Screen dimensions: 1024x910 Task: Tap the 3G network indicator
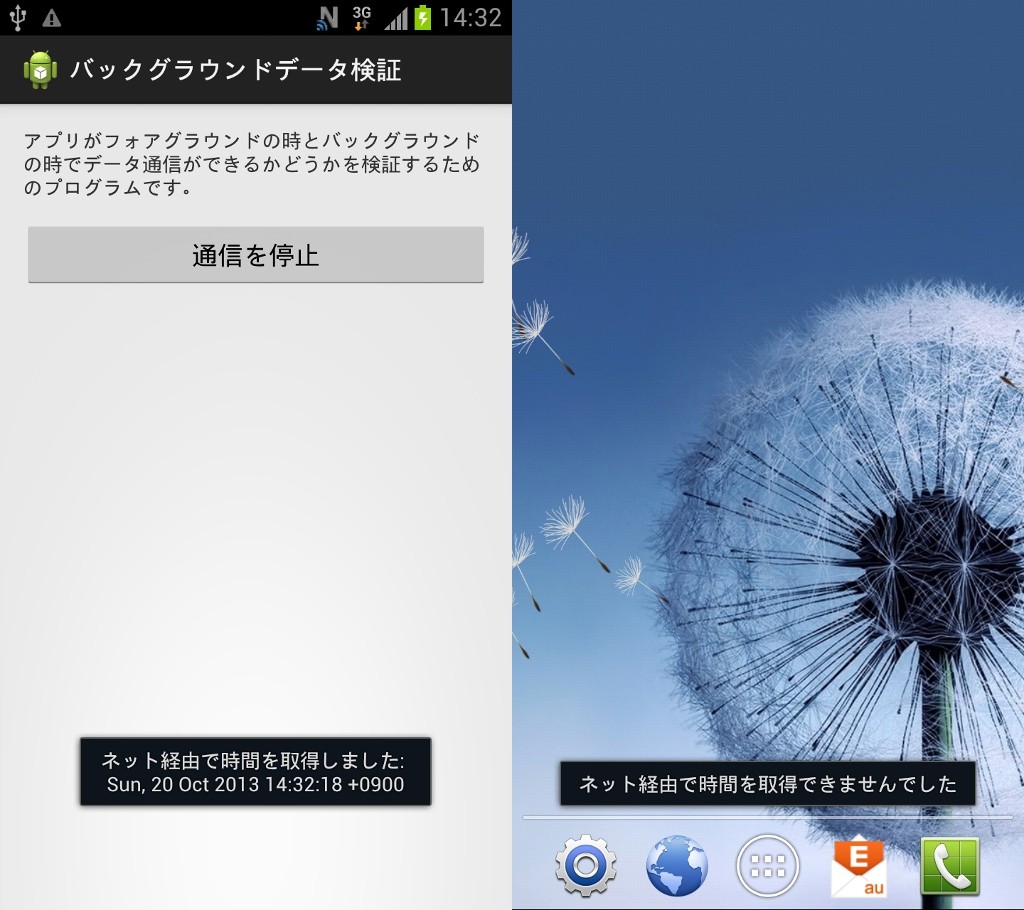(x=362, y=16)
